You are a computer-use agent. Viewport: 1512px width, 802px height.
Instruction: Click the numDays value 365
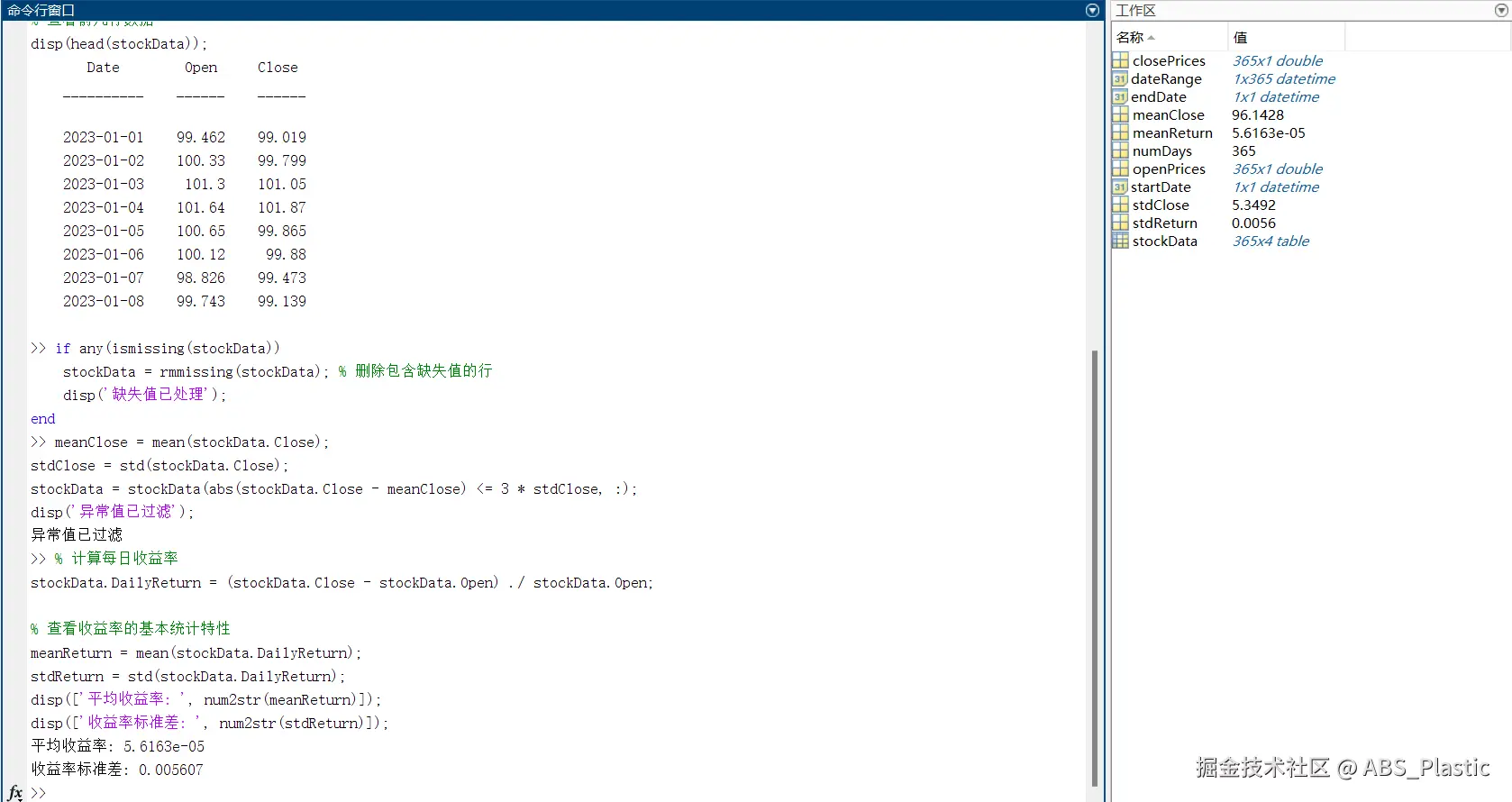pos(1243,150)
